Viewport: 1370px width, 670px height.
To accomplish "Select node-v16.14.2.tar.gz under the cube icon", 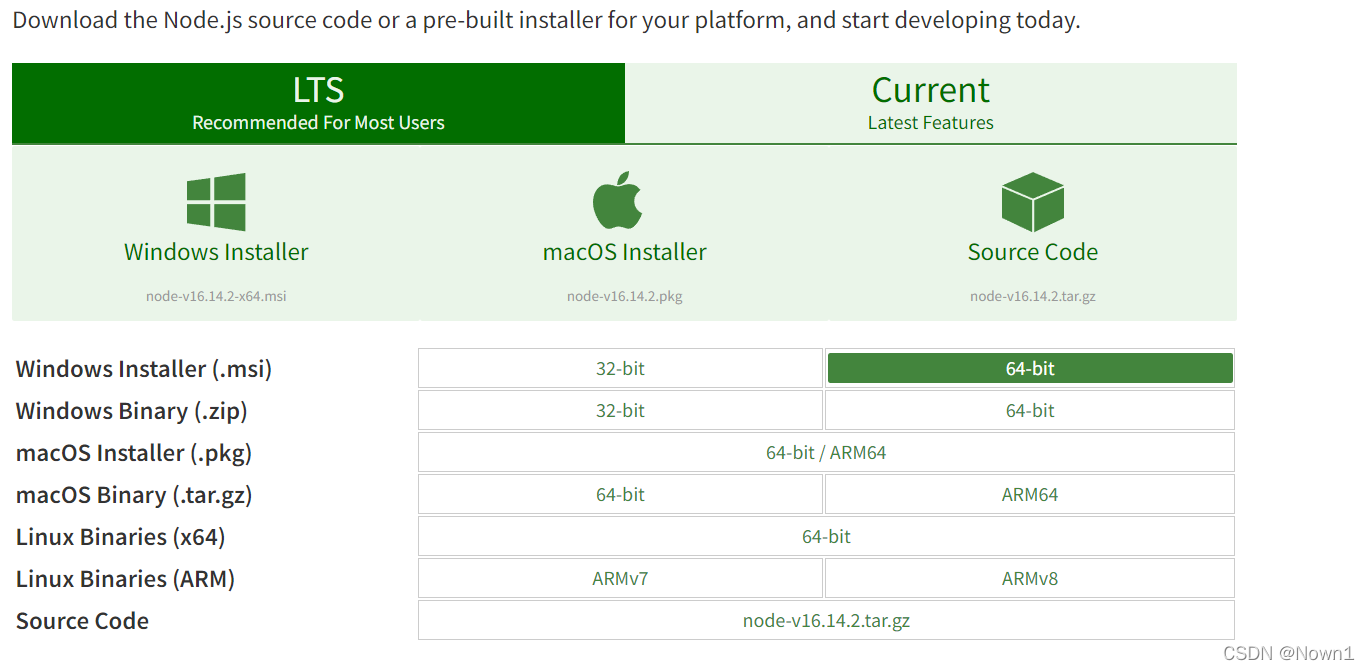I will pos(1032,296).
